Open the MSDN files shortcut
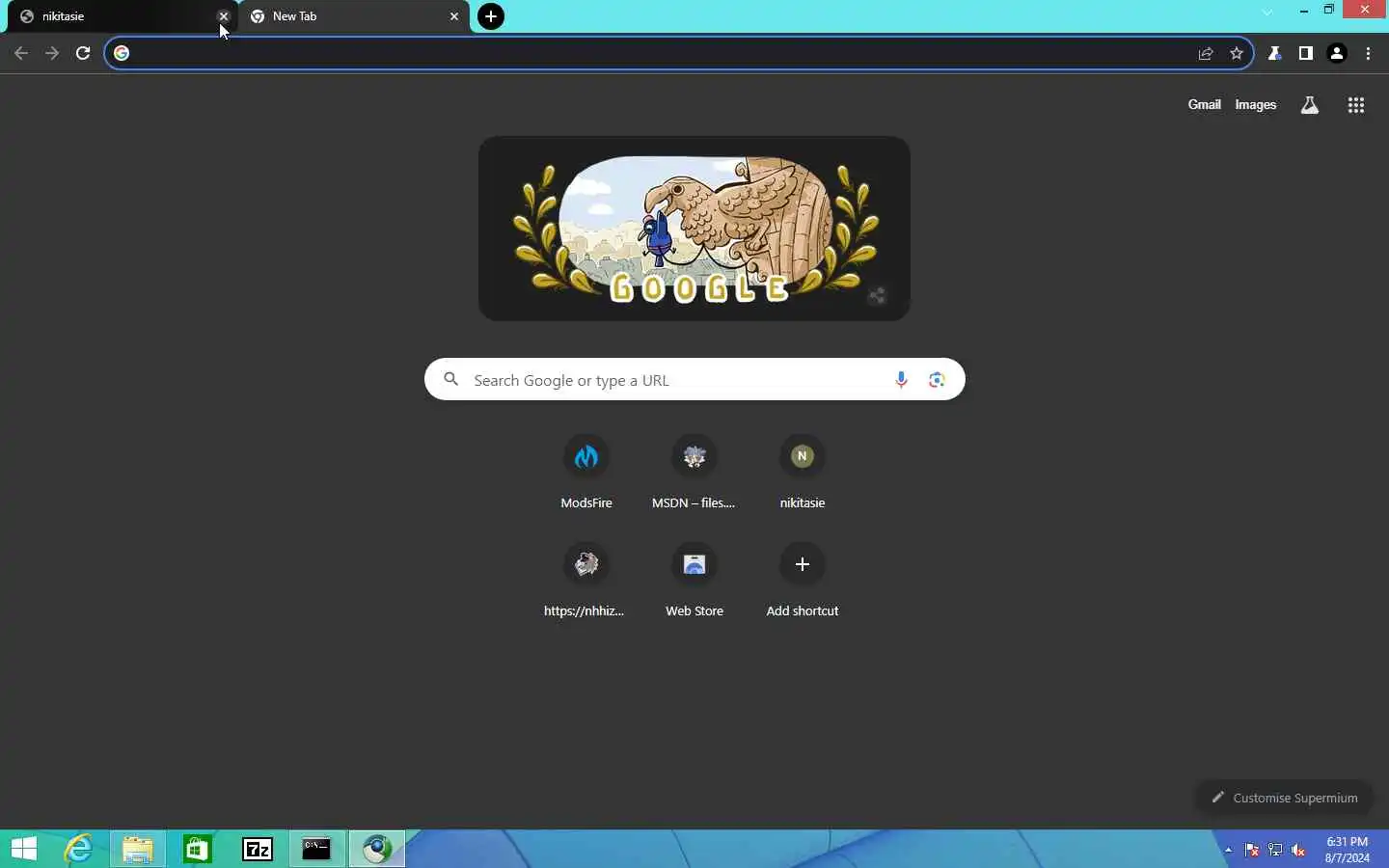Image resolution: width=1389 pixels, height=868 pixels. click(x=694, y=473)
